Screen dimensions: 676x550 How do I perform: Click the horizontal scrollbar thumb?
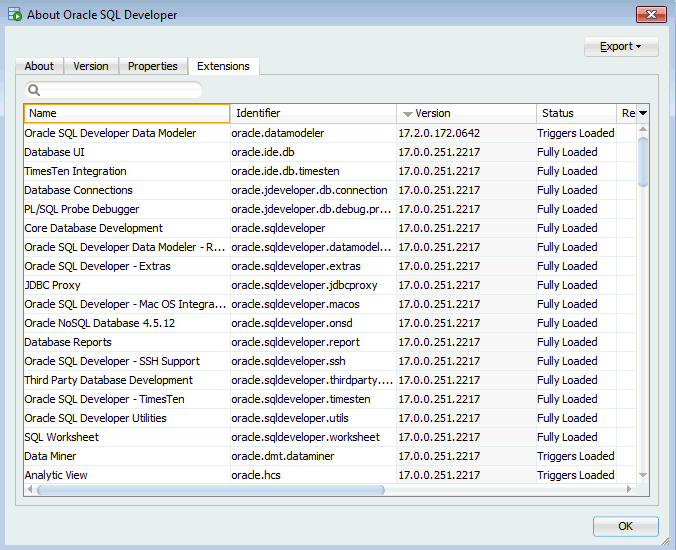pos(211,490)
